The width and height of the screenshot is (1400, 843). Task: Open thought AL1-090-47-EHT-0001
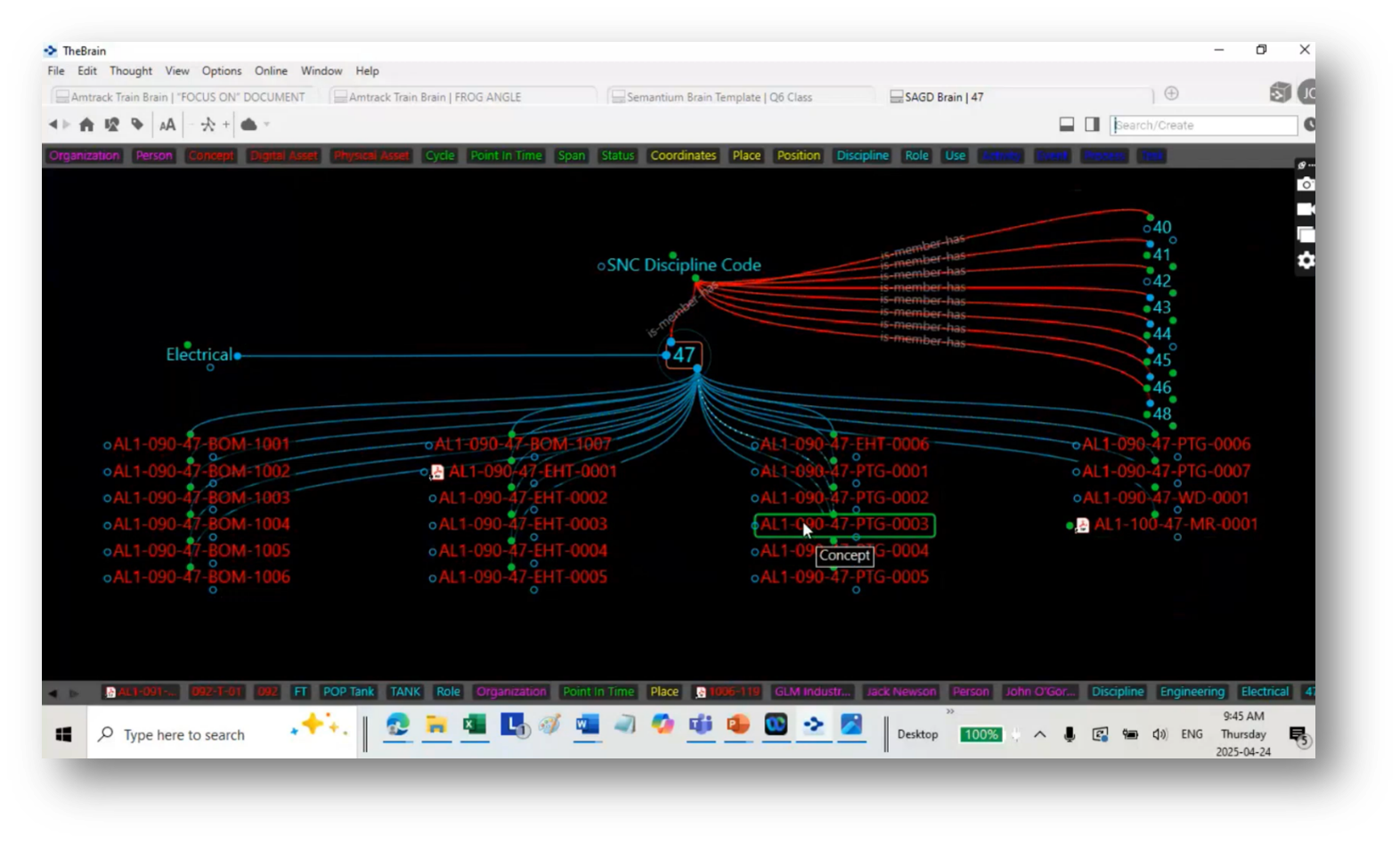tap(533, 471)
